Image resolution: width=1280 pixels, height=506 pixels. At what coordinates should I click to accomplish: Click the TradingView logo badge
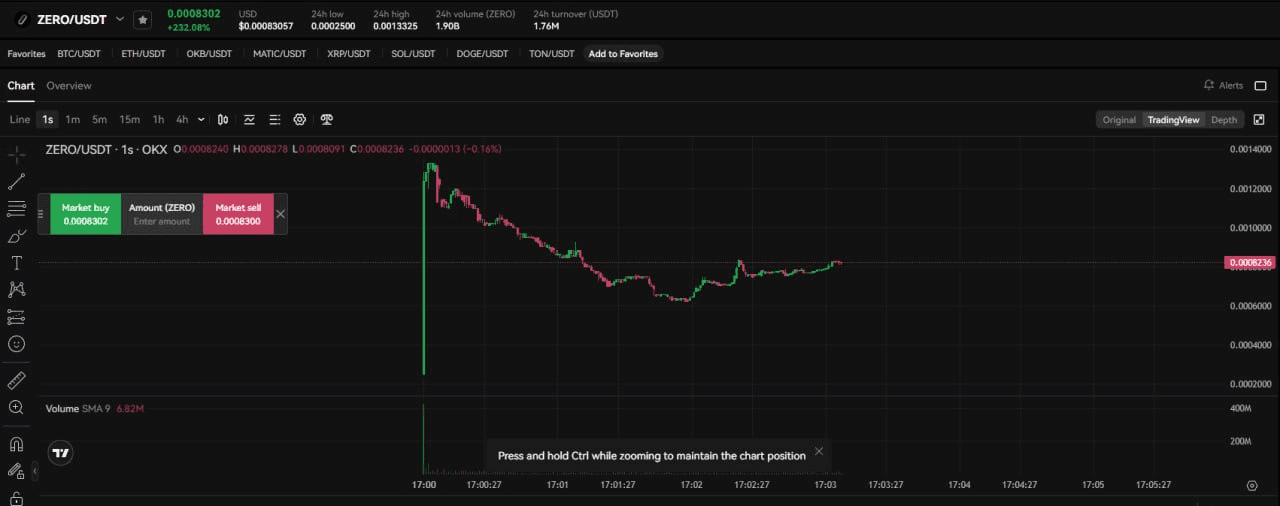pyautogui.click(x=61, y=453)
